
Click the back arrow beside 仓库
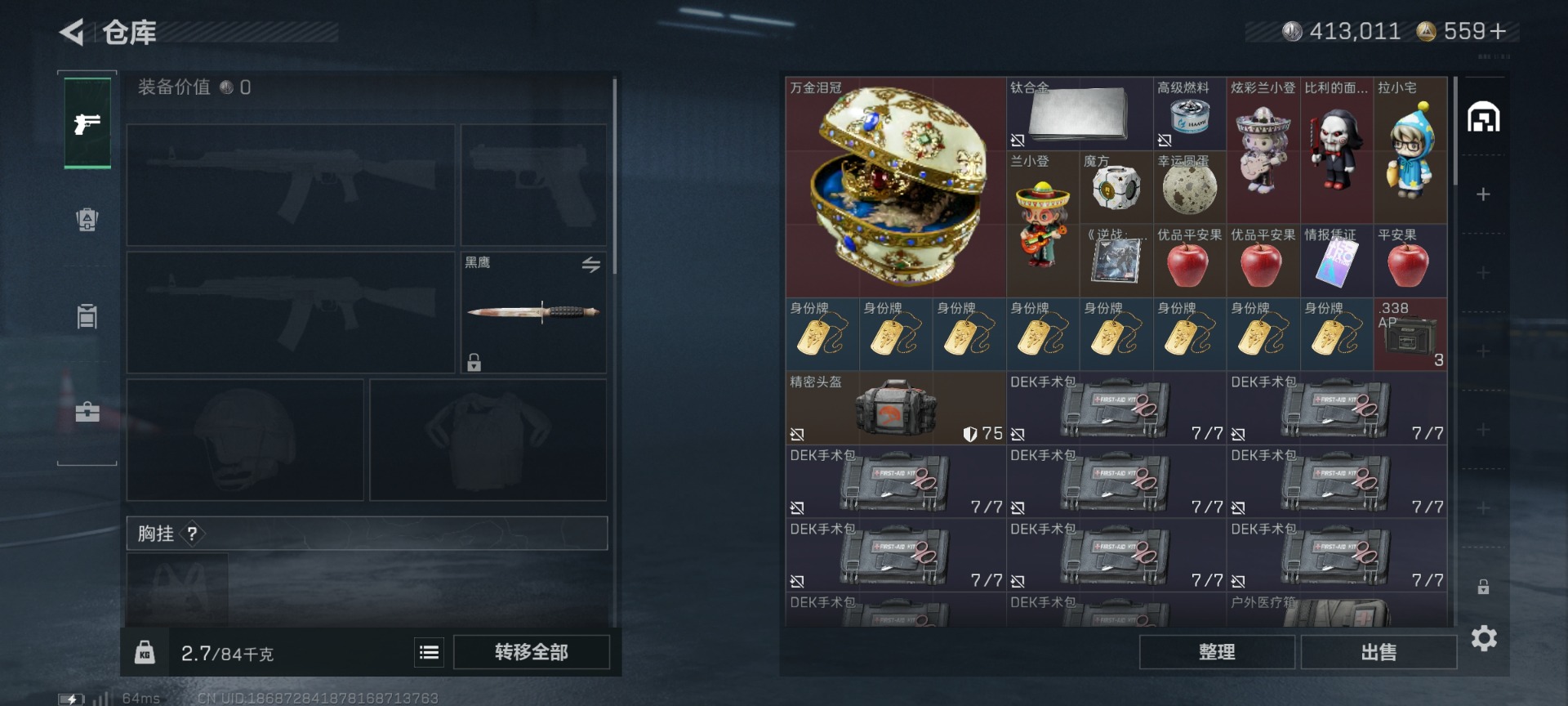(72, 33)
